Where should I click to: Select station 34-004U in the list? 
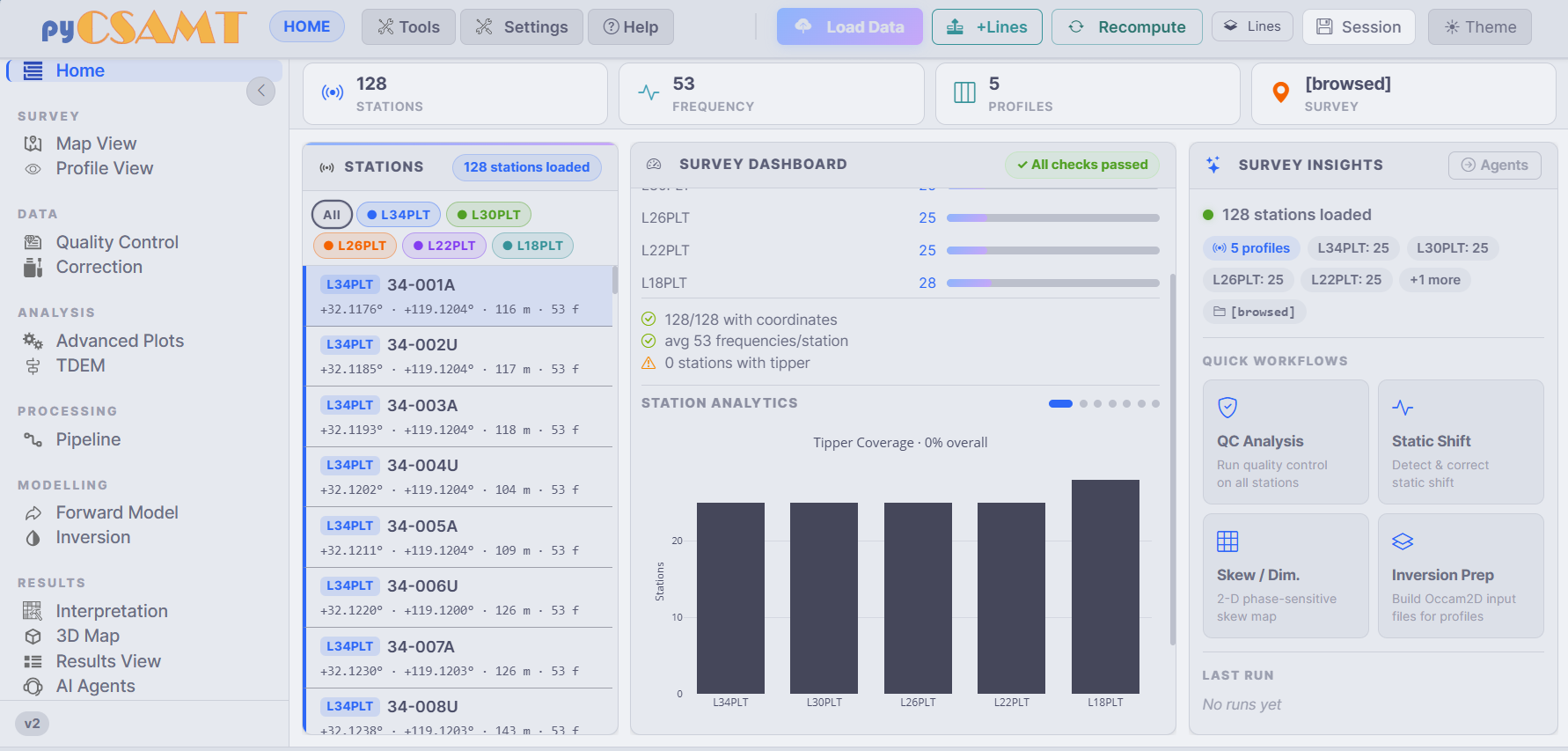(458, 476)
